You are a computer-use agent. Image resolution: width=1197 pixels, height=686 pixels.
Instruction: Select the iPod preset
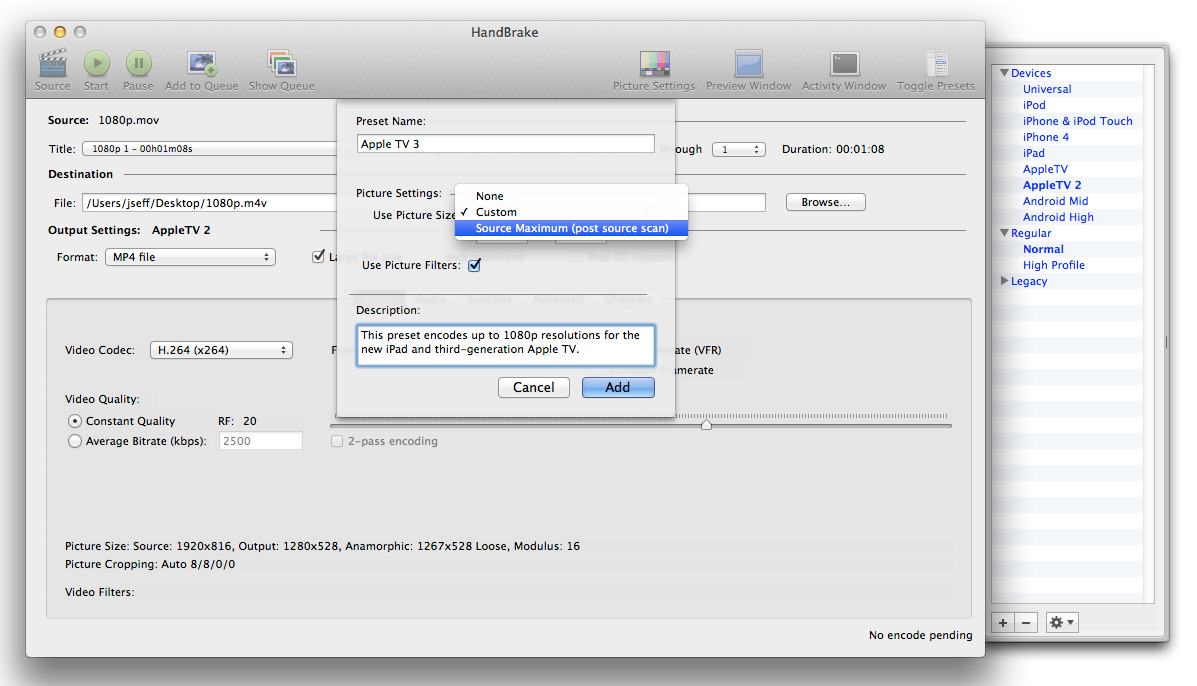(x=1034, y=105)
